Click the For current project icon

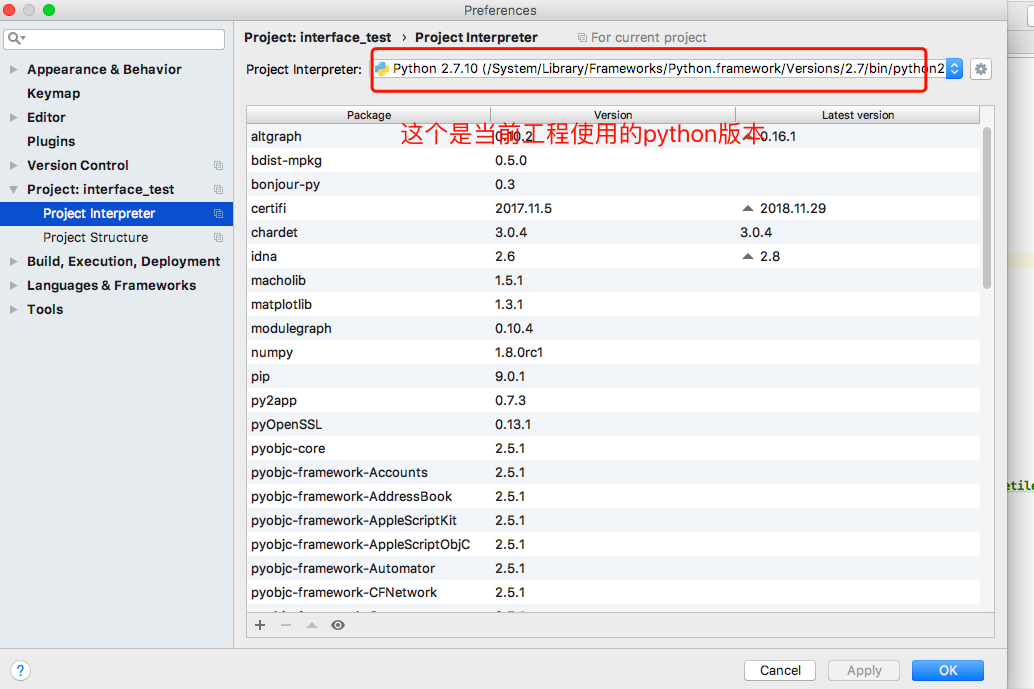tap(583, 37)
